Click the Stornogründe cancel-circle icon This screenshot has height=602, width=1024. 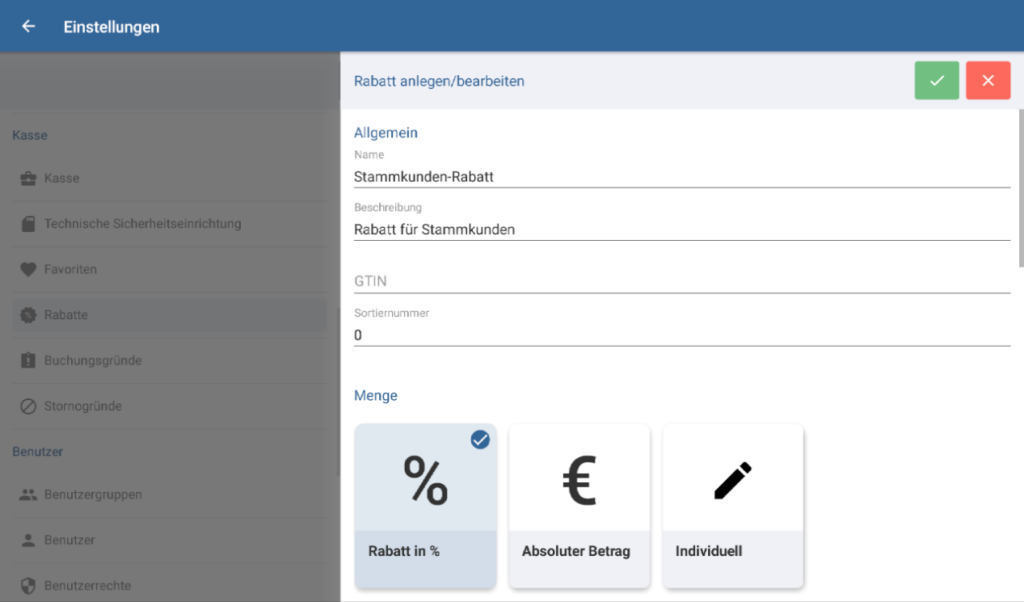pyautogui.click(x=28, y=406)
